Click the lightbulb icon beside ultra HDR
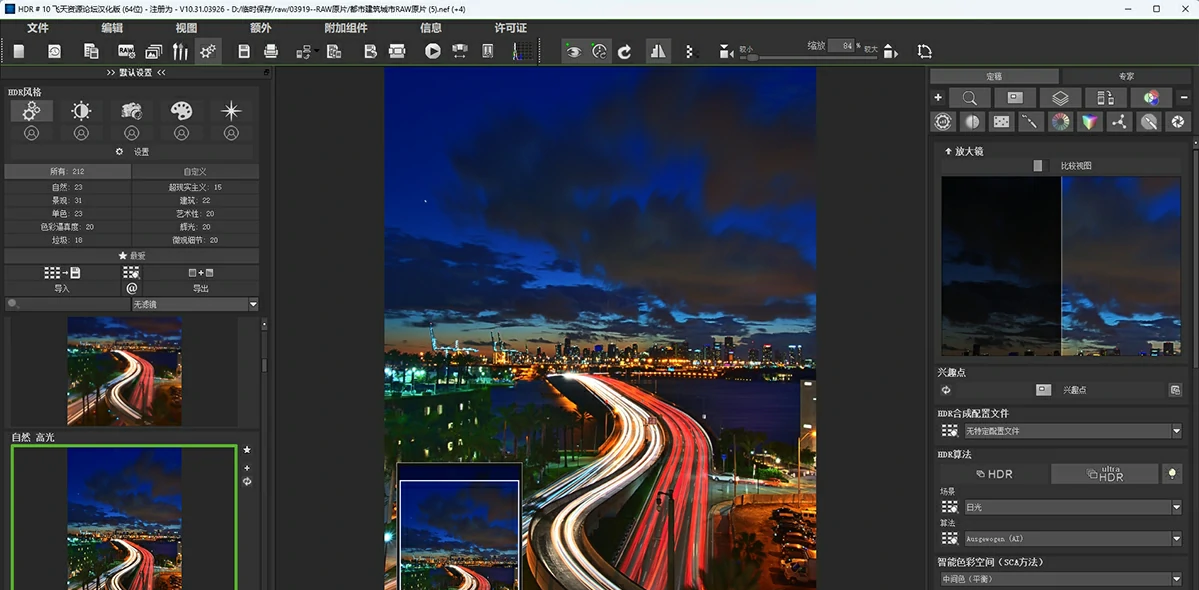The height and width of the screenshot is (590, 1199). coord(1171,474)
